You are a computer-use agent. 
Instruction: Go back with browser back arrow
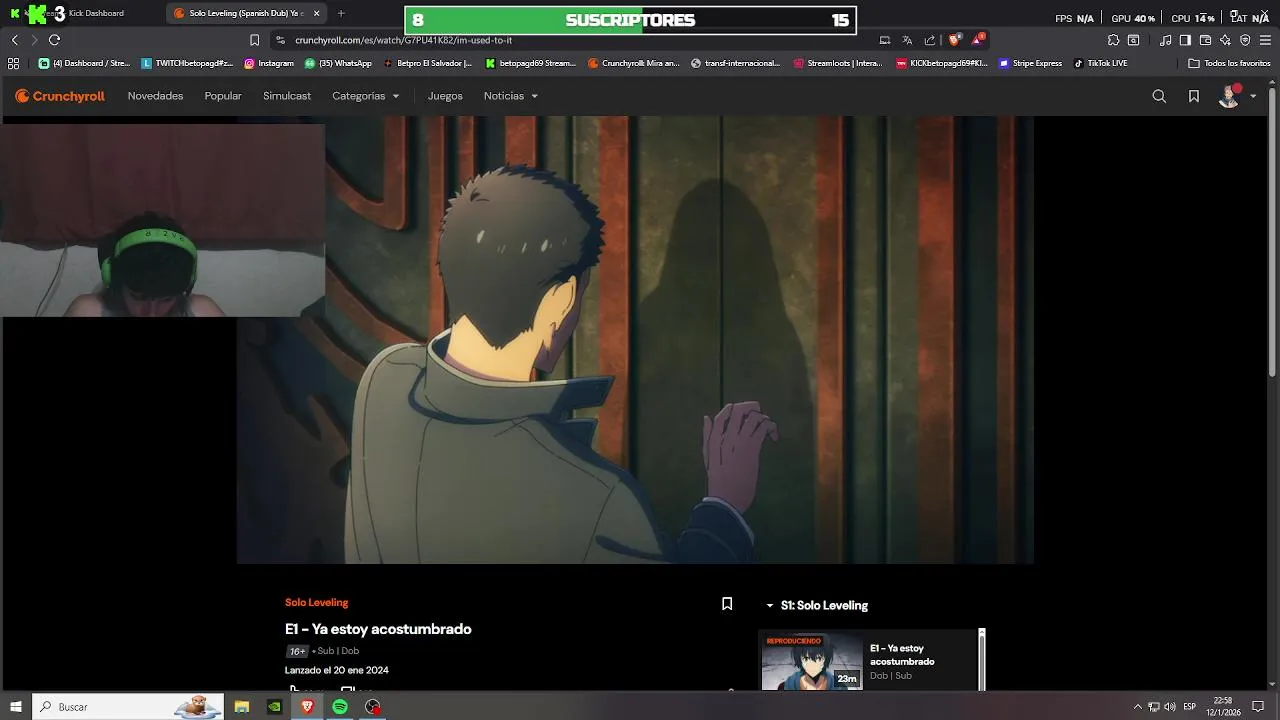click(15, 40)
